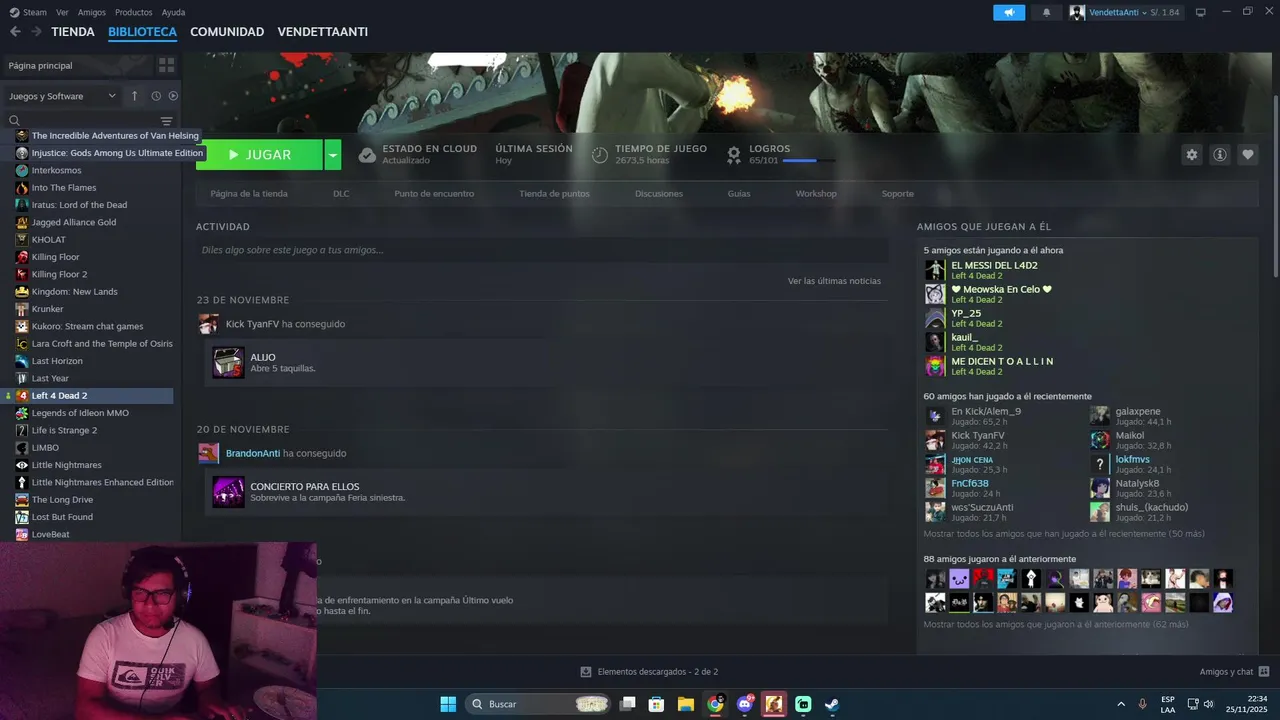1280x720 pixels.
Task: Show all friends who played previously link
Action: (x=1056, y=624)
